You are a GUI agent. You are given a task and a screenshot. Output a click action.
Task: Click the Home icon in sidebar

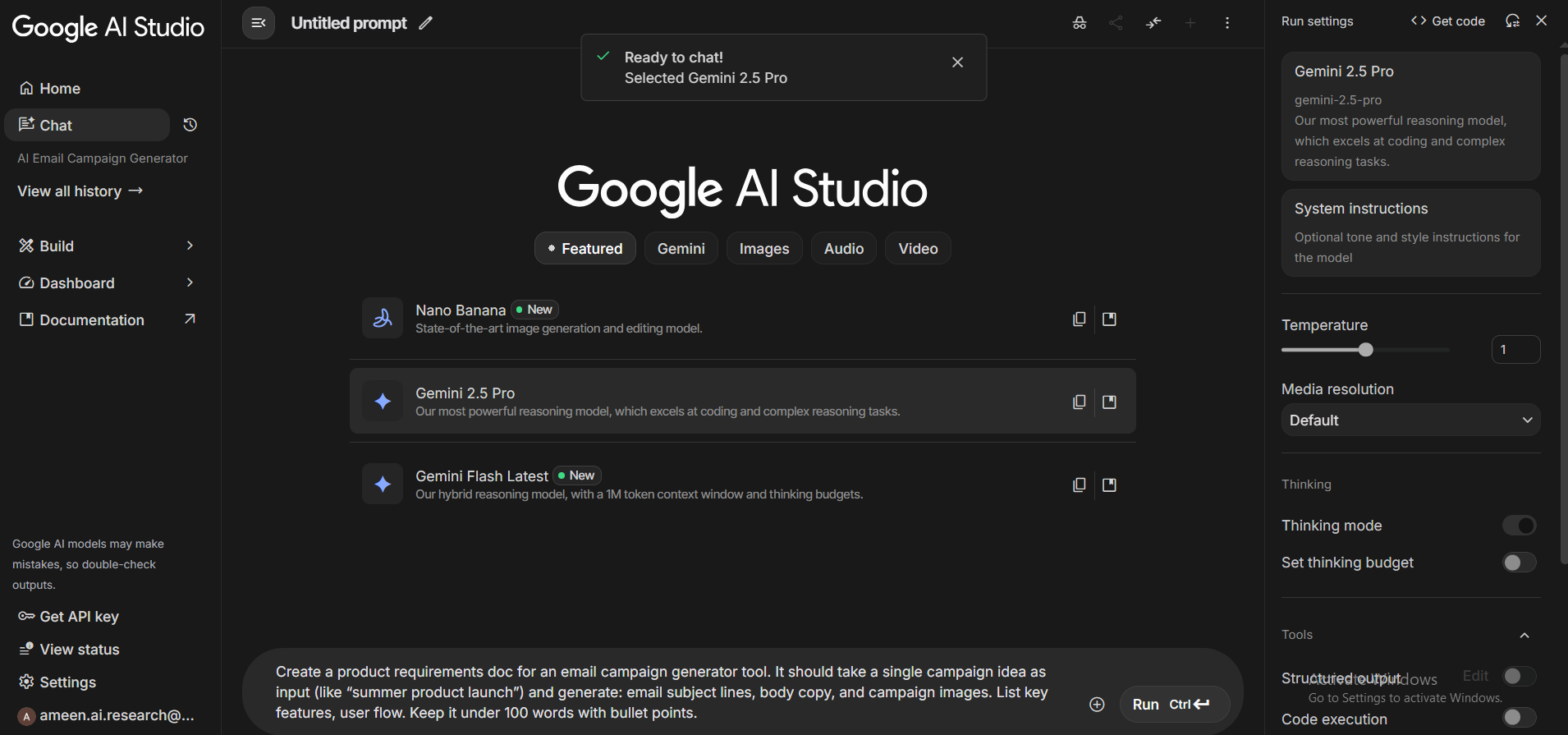[26, 88]
